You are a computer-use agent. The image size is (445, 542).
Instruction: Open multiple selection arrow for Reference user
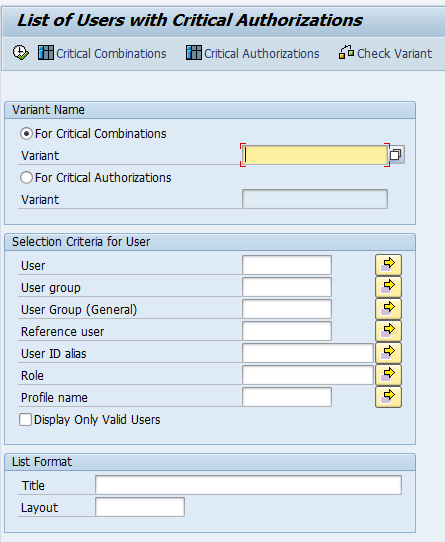click(388, 331)
